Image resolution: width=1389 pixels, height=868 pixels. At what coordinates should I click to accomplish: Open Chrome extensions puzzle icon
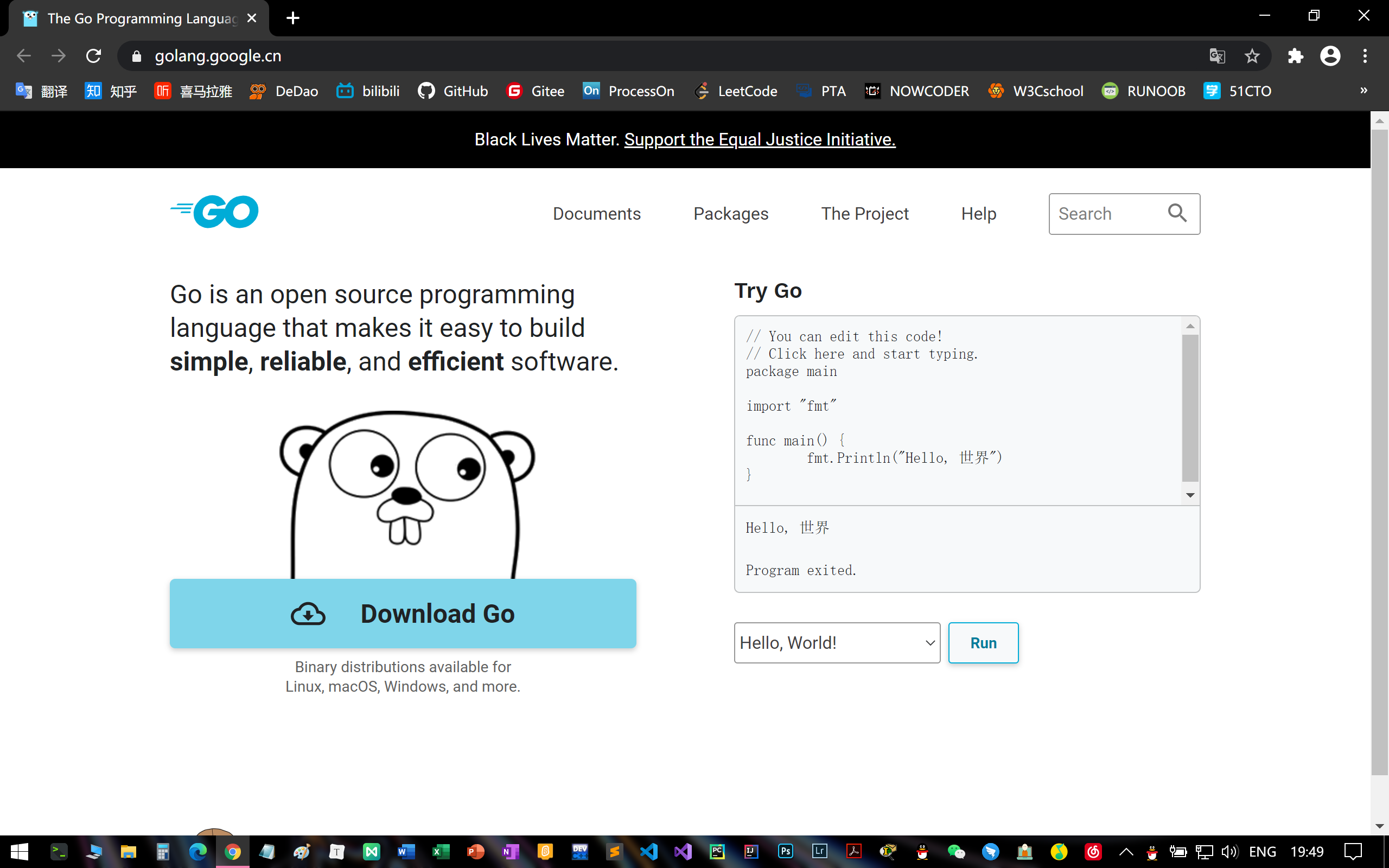click(x=1295, y=56)
